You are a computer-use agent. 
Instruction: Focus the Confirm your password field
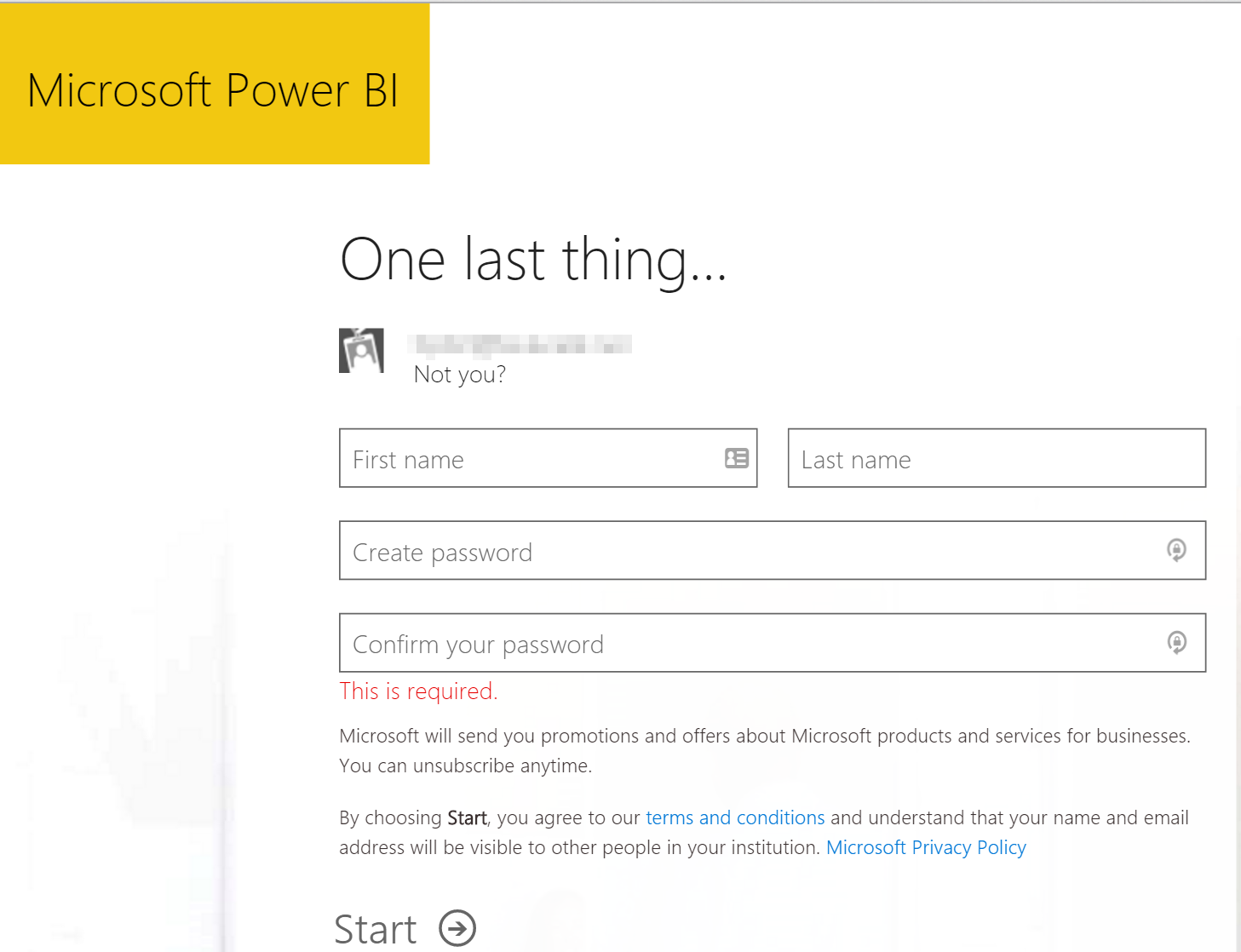(x=773, y=643)
